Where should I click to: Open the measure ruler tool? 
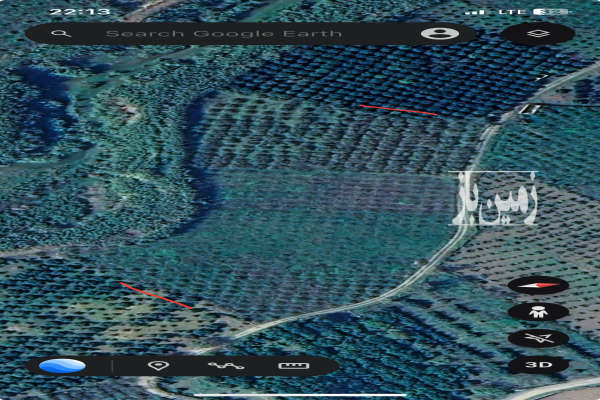pos(293,366)
